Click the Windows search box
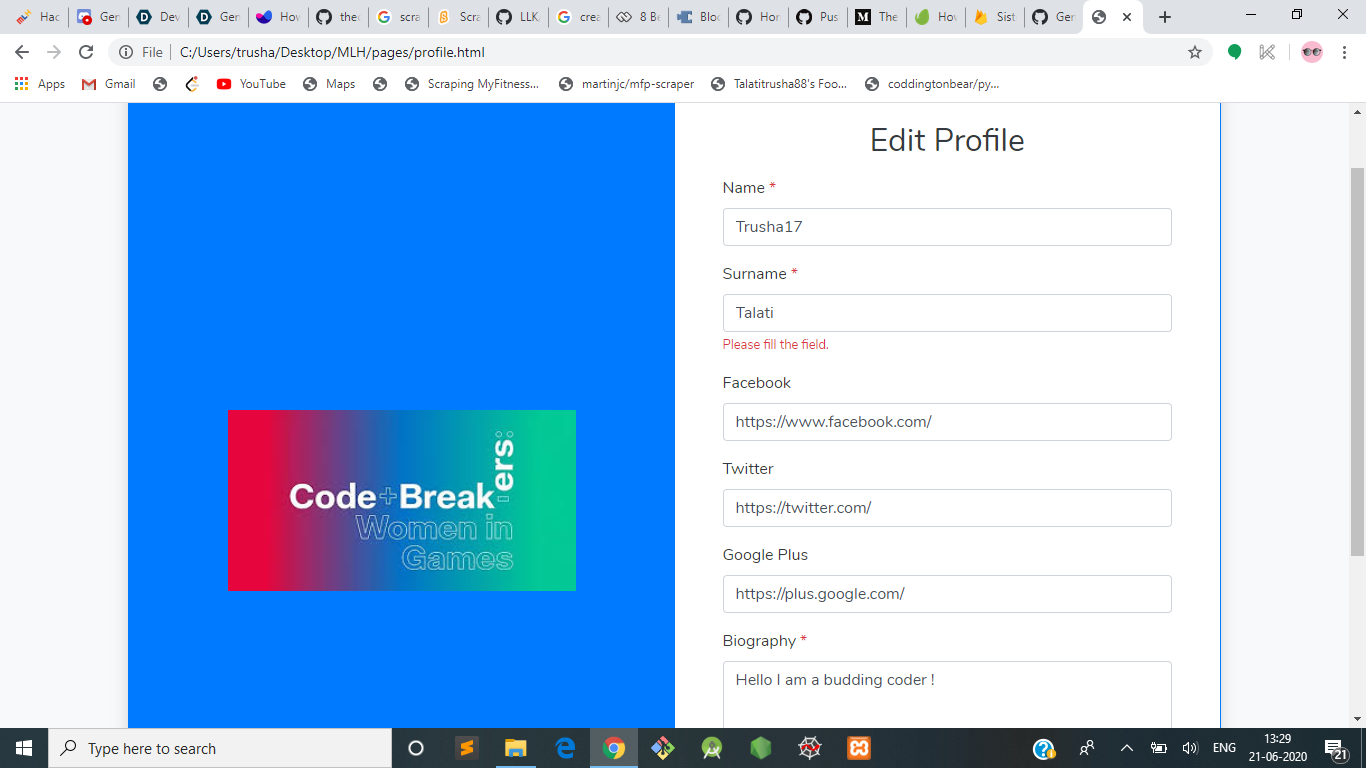Image resolution: width=1366 pixels, height=768 pixels. pos(220,748)
